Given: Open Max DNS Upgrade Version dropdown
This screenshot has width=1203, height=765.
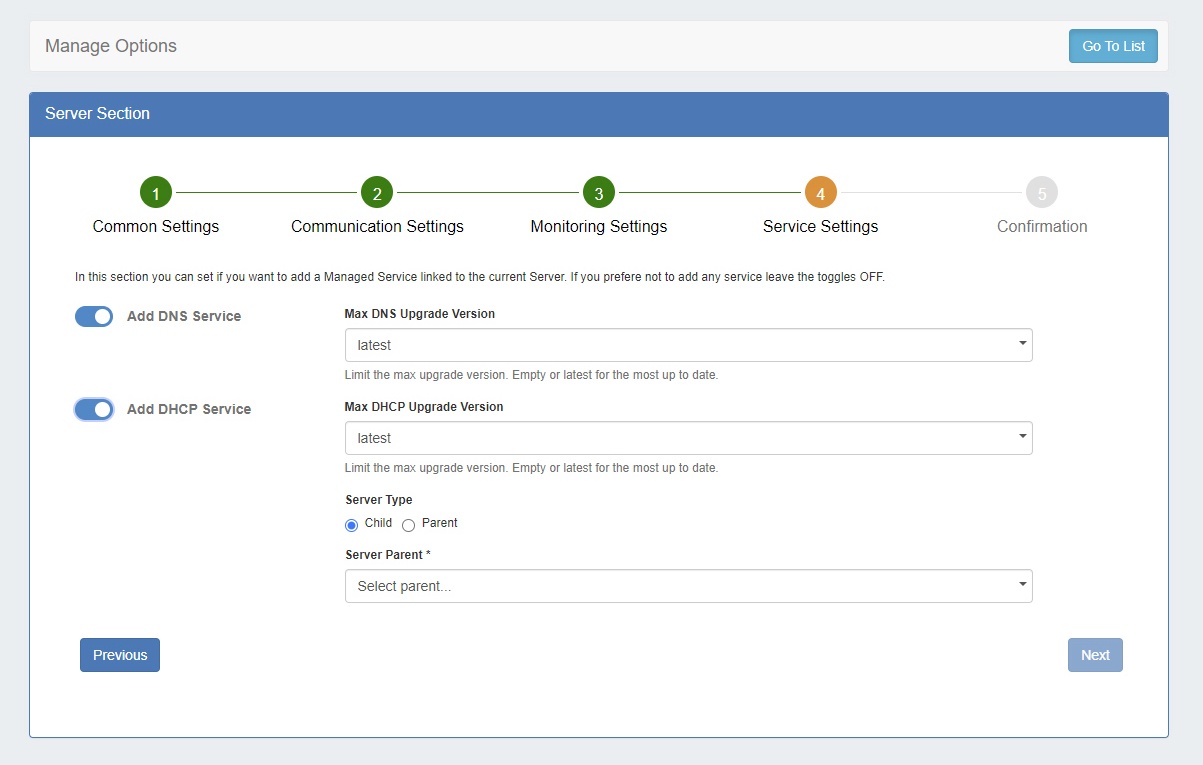Looking at the screenshot, I should (x=688, y=345).
